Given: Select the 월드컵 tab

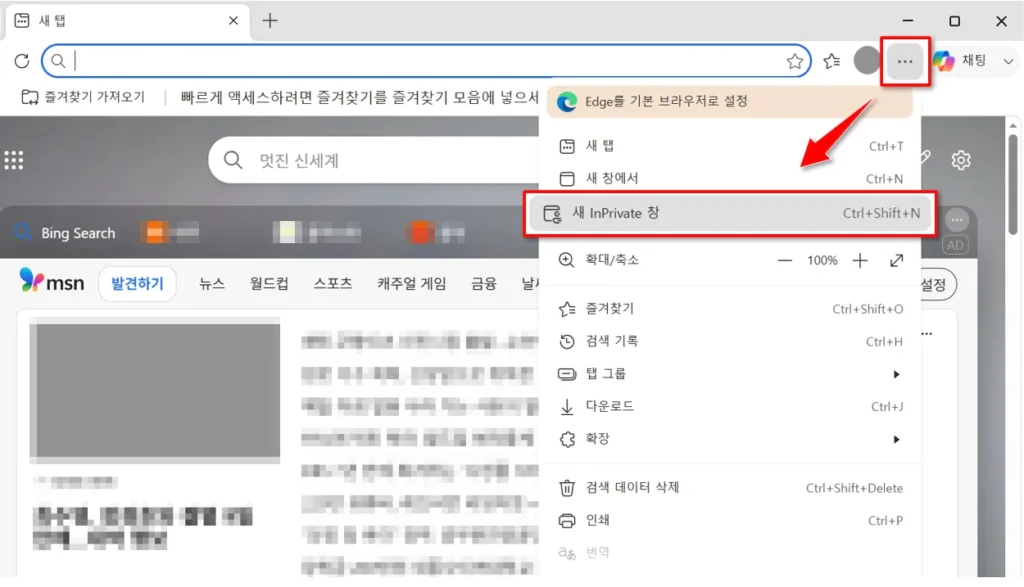Looking at the screenshot, I should 269,284.
